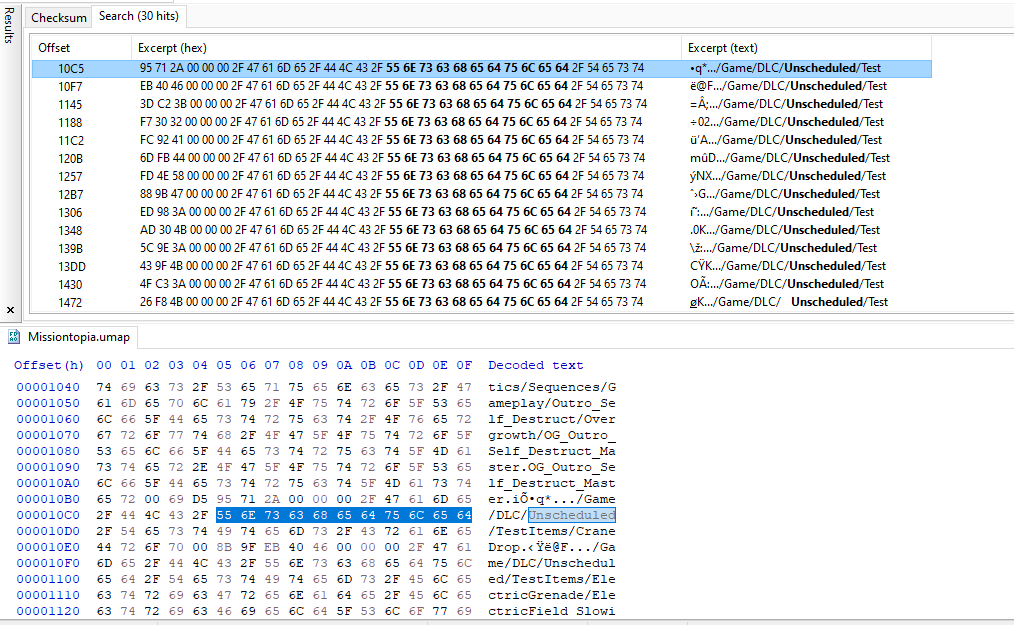Jump to search result at offset 1145
The width and height of the screenshot is (1014, 625).
click(x=72, y=104)
